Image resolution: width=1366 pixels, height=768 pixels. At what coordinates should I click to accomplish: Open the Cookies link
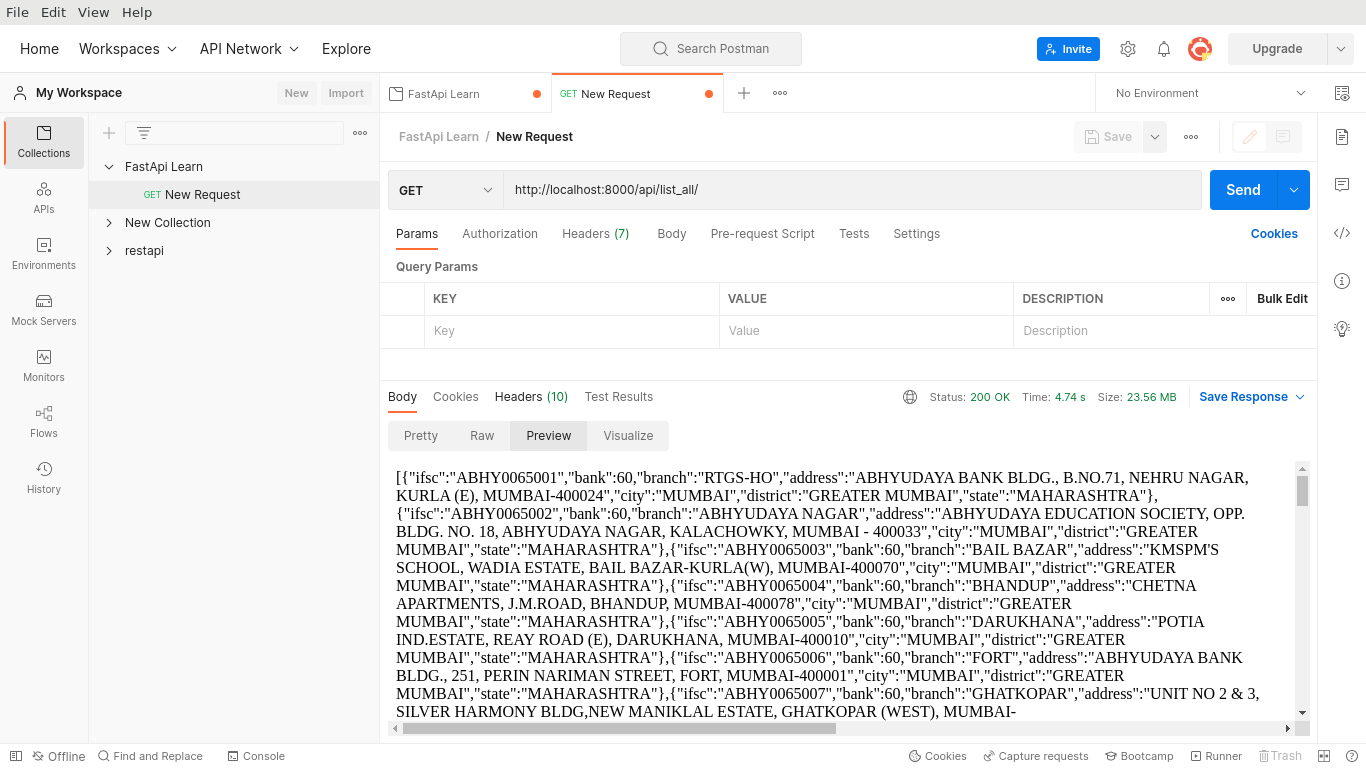(1274, 234)
